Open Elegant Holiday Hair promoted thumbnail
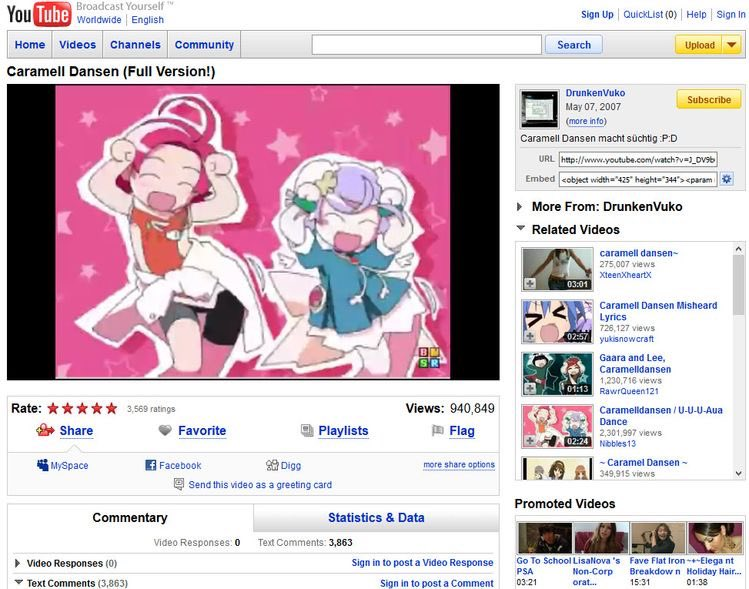 715,538
